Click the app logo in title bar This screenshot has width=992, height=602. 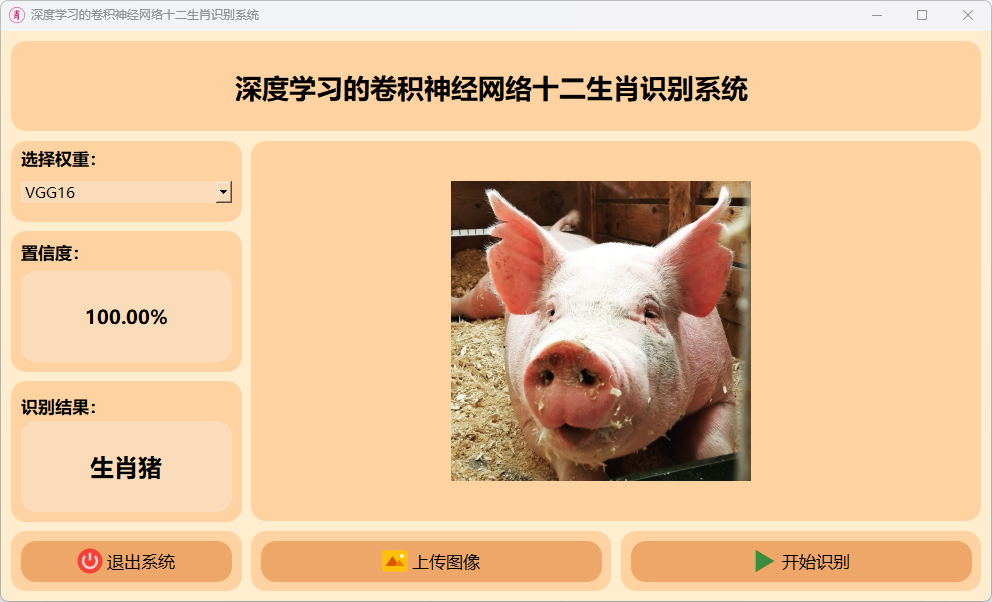point(17,15)
